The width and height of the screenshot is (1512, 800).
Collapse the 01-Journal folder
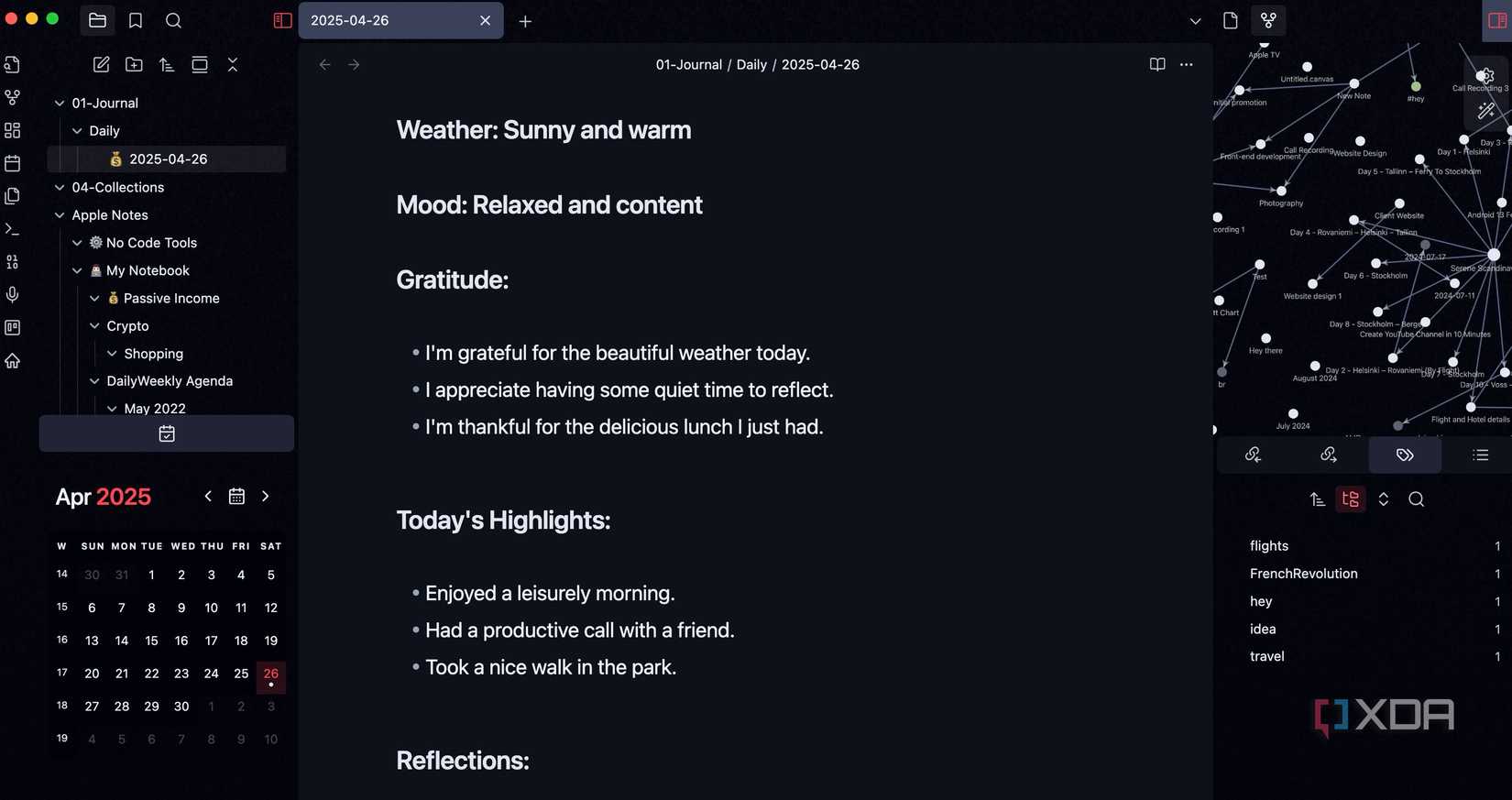click(x=59, y=103)
